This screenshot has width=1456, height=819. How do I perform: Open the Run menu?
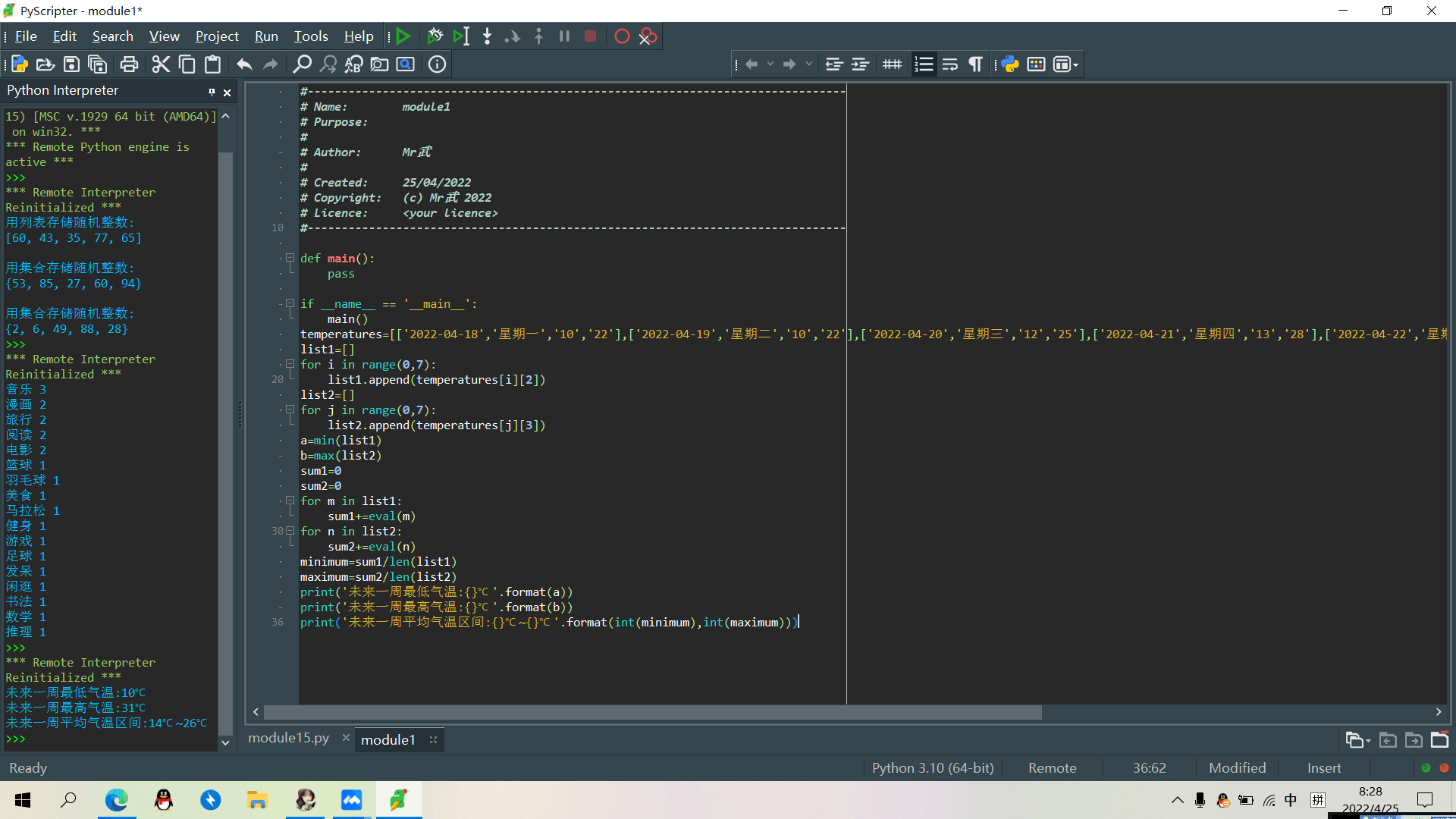click(266, 36)
